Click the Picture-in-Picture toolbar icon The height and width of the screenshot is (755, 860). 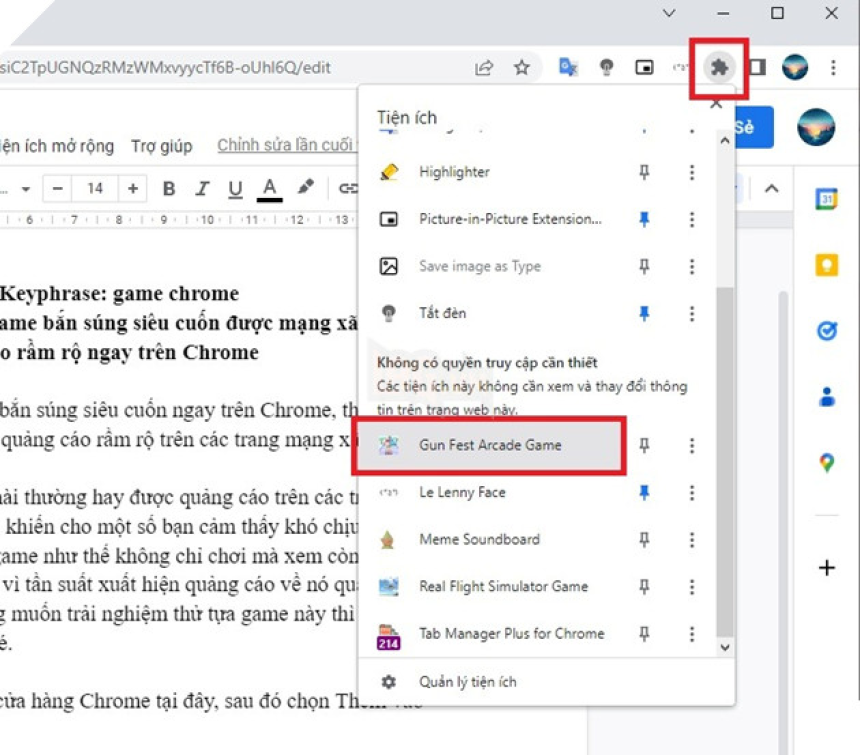644,67
